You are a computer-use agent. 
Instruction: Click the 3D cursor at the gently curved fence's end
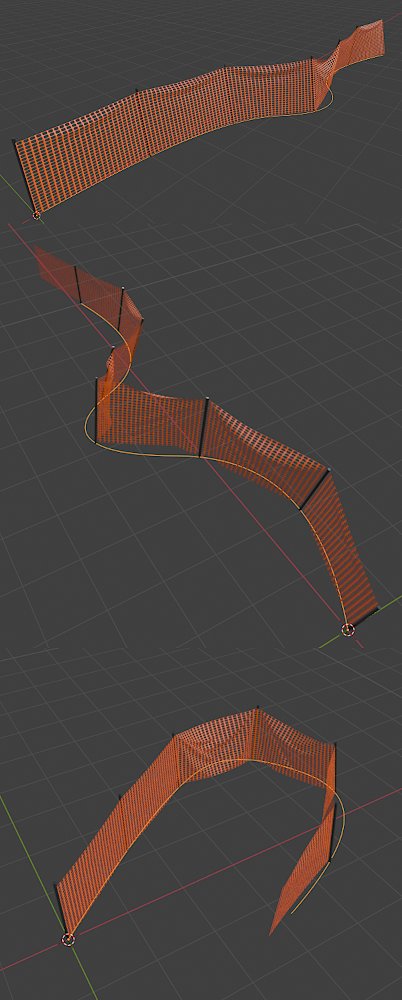[36, 216]
